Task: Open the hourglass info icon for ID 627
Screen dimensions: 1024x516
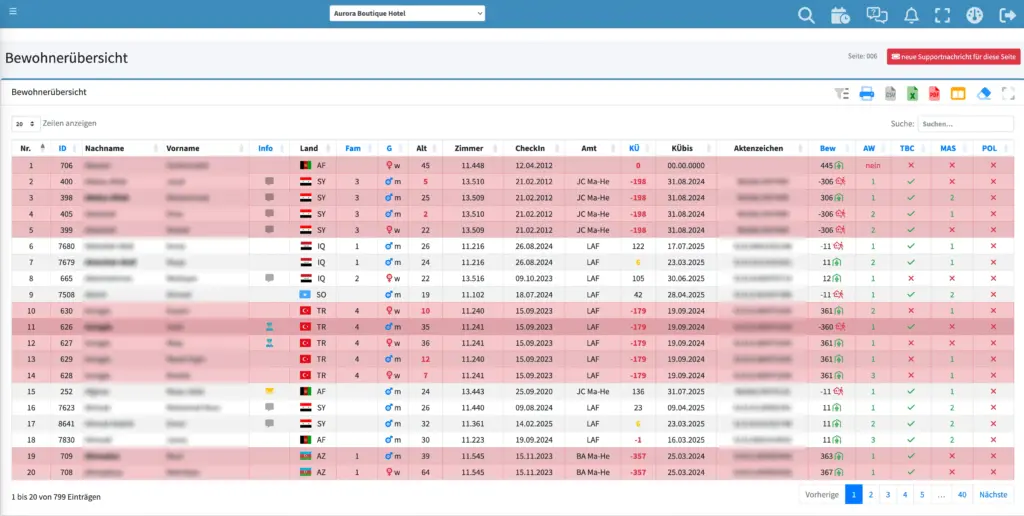Action: (269, 342)
